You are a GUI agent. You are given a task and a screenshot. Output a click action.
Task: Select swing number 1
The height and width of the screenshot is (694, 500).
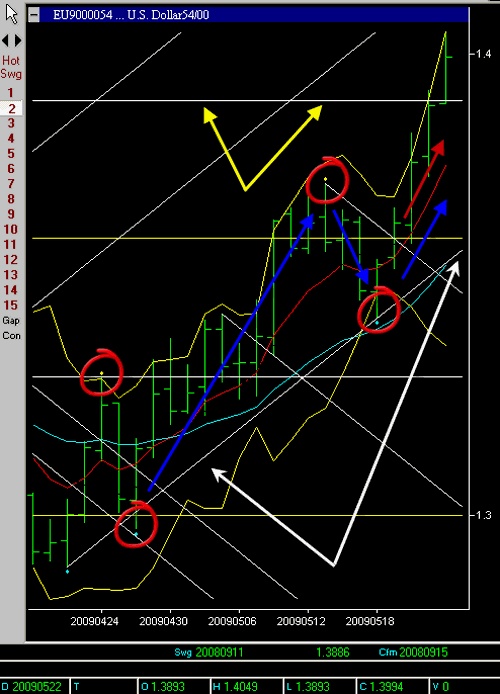(11, 93)
